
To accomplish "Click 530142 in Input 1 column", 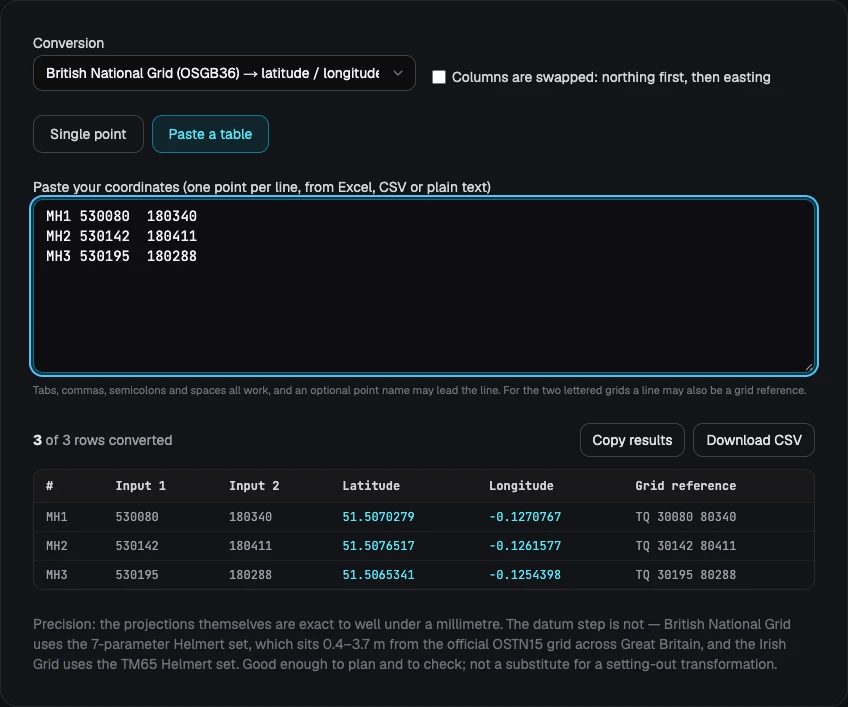I will click(x=137, y=546).
